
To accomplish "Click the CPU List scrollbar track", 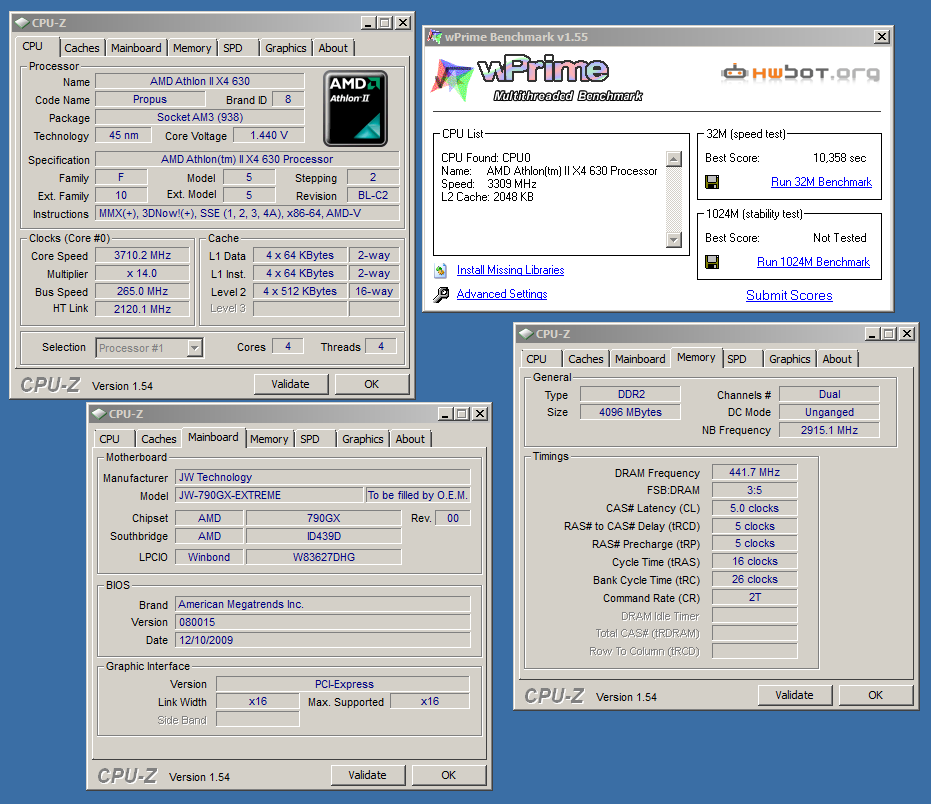I will 674,200.
